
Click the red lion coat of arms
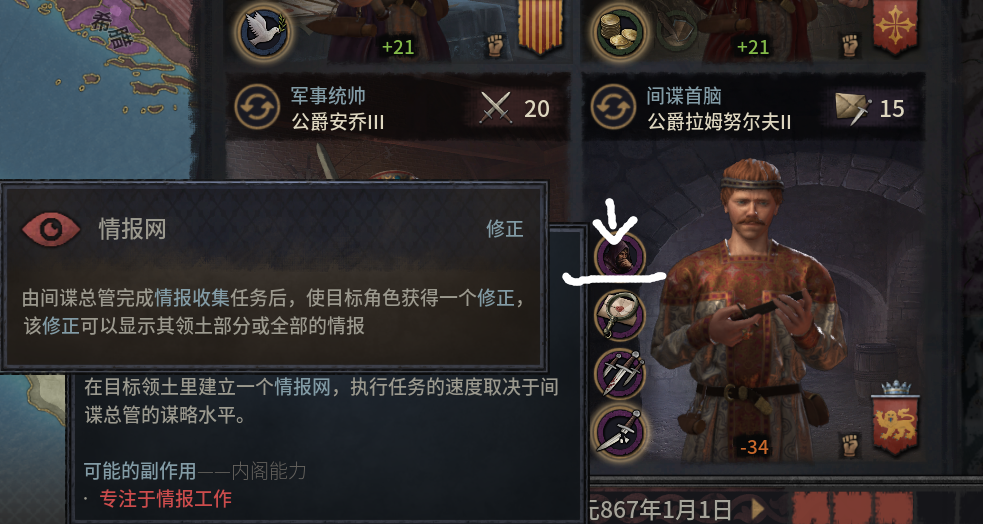tap(895, 422)
